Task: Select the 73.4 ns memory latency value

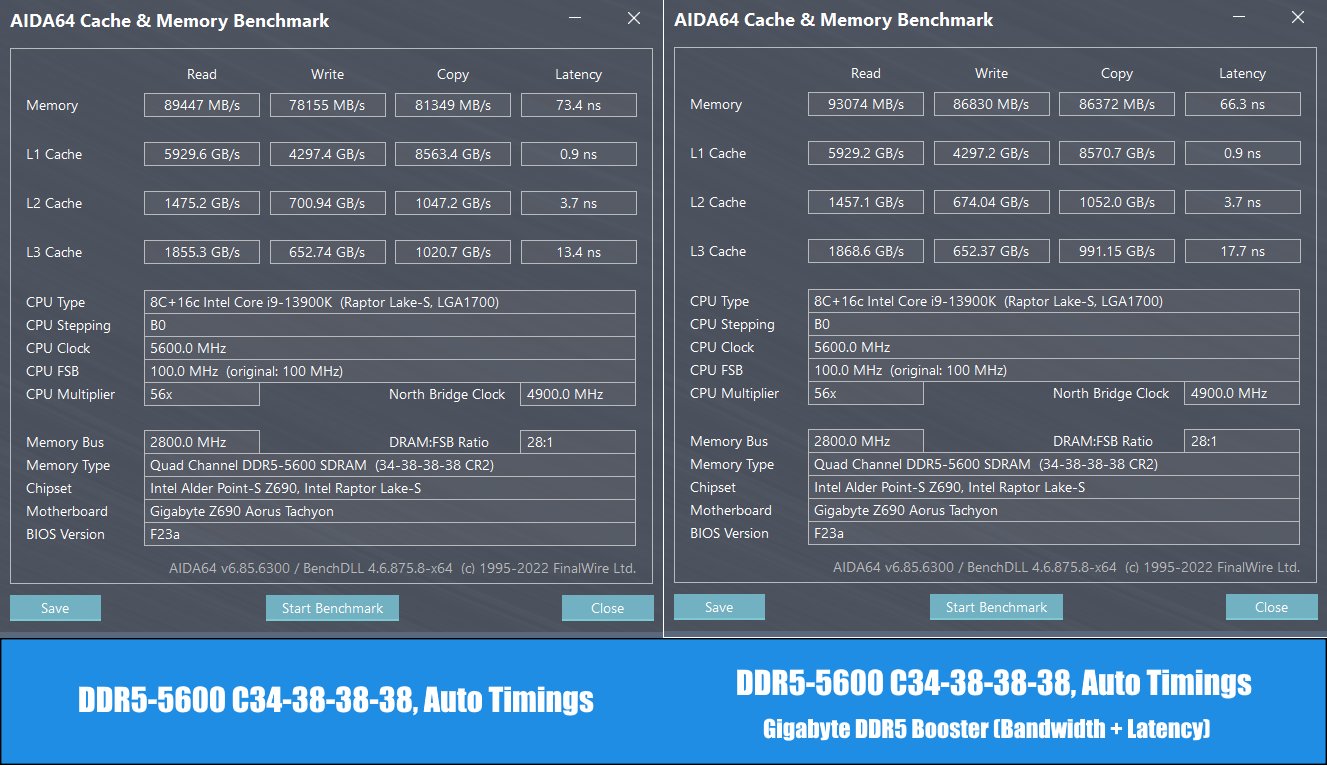Action: click(x=578, y=105)
